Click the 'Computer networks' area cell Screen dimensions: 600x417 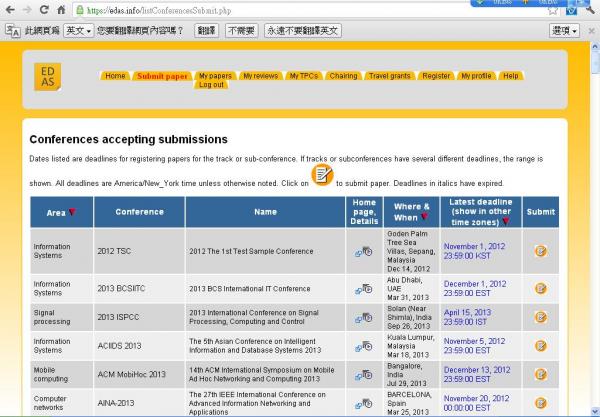pos(62,403)
